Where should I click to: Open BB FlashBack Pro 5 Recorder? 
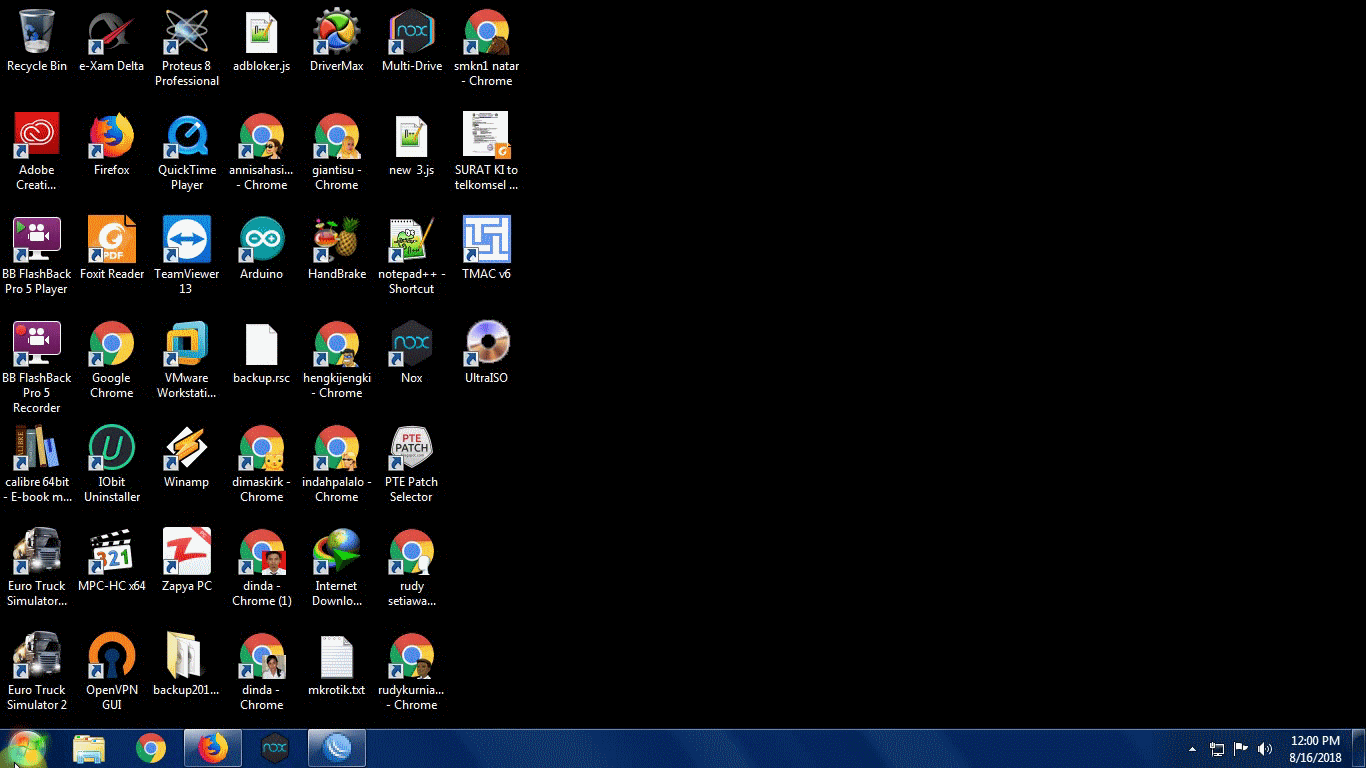pos(37,367)
